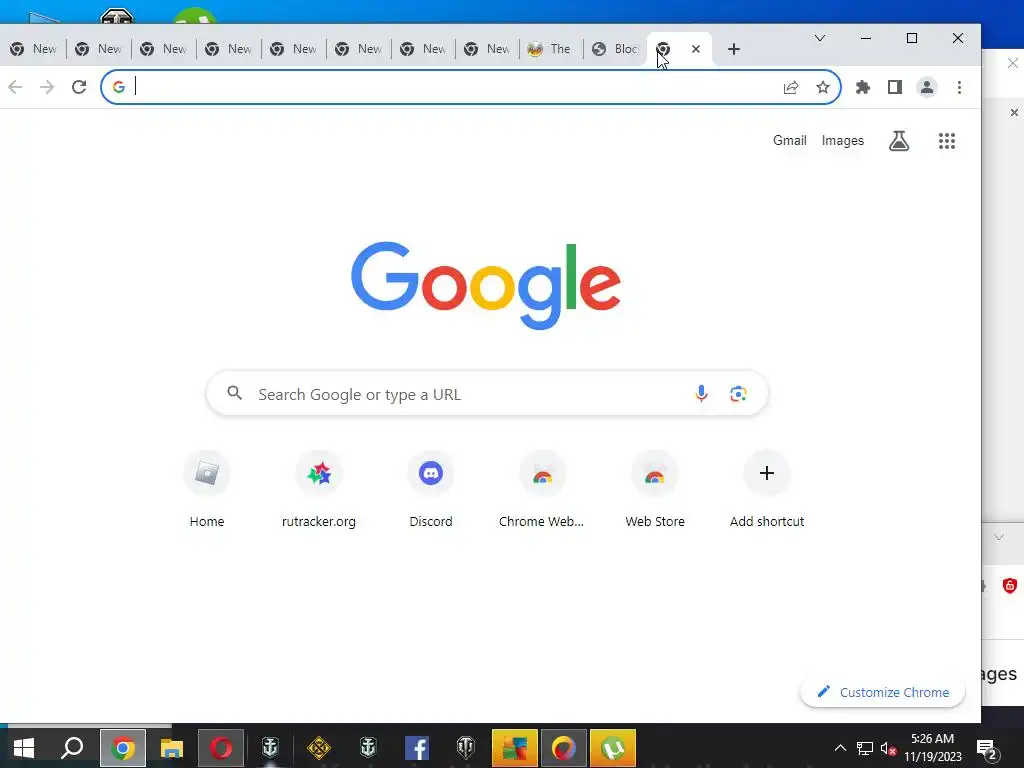This screenshot has height=768, width=1024.
Task: Search by image with Google Lens icon
Action: pyautogui.click(x=738, y=393)
